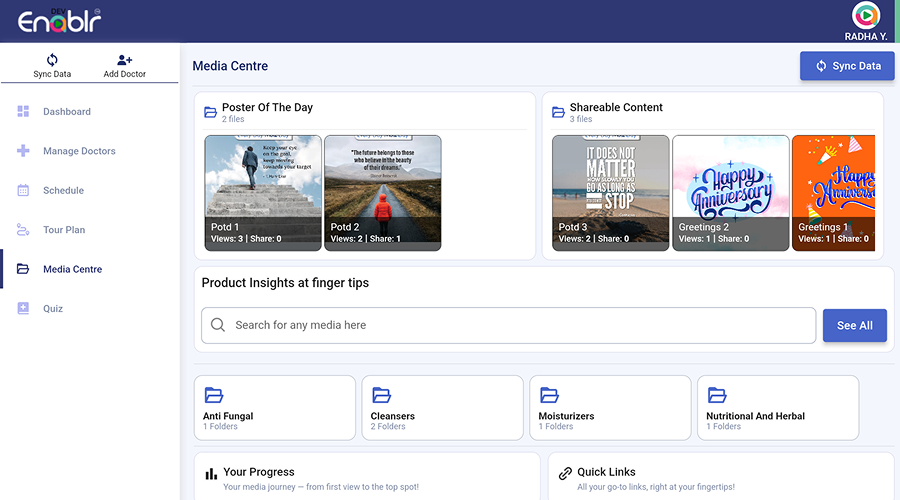Click the Enablr logo in header
Screen dimensions: 900x500
[x=59, y=20]
